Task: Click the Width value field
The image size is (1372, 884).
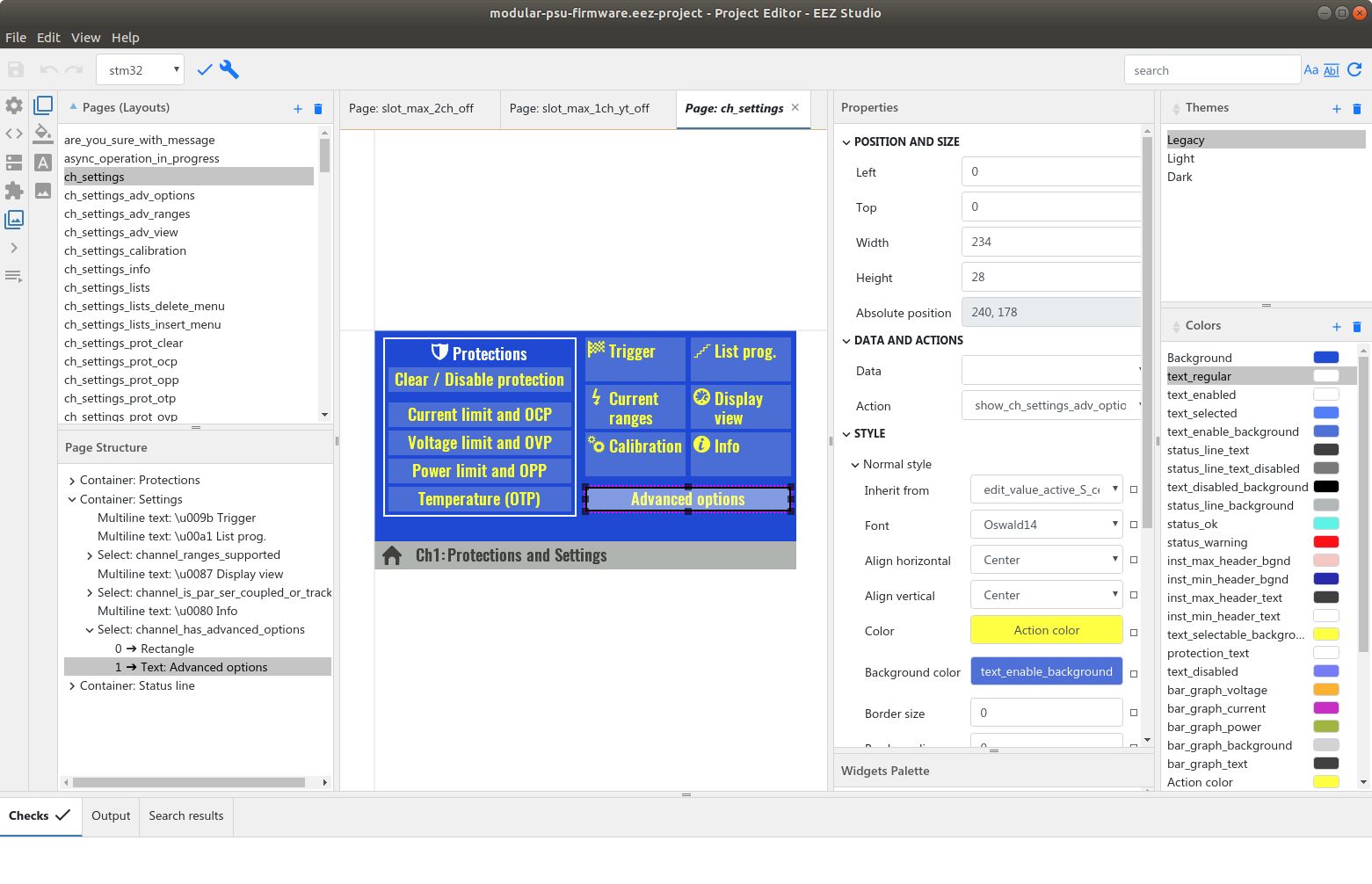Action: (x=1051, y=242)
